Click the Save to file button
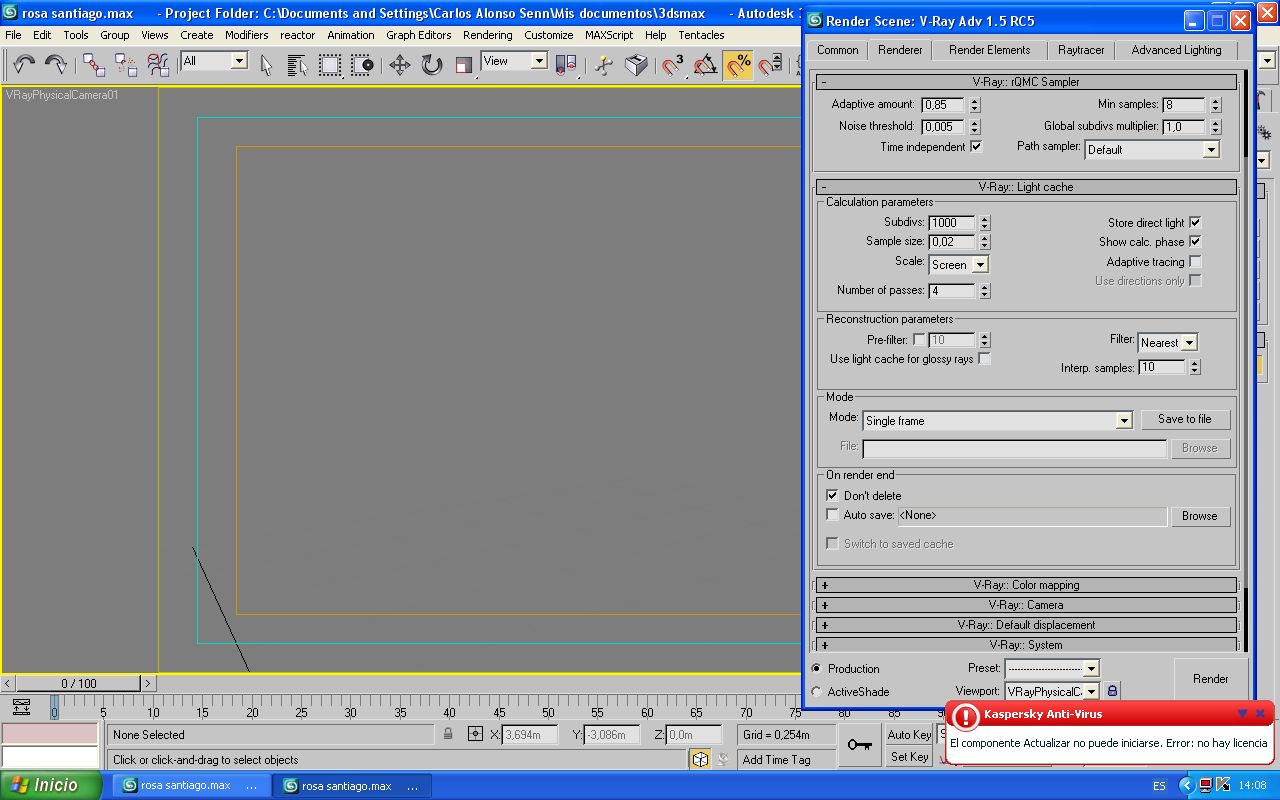 click(1184, 419)
